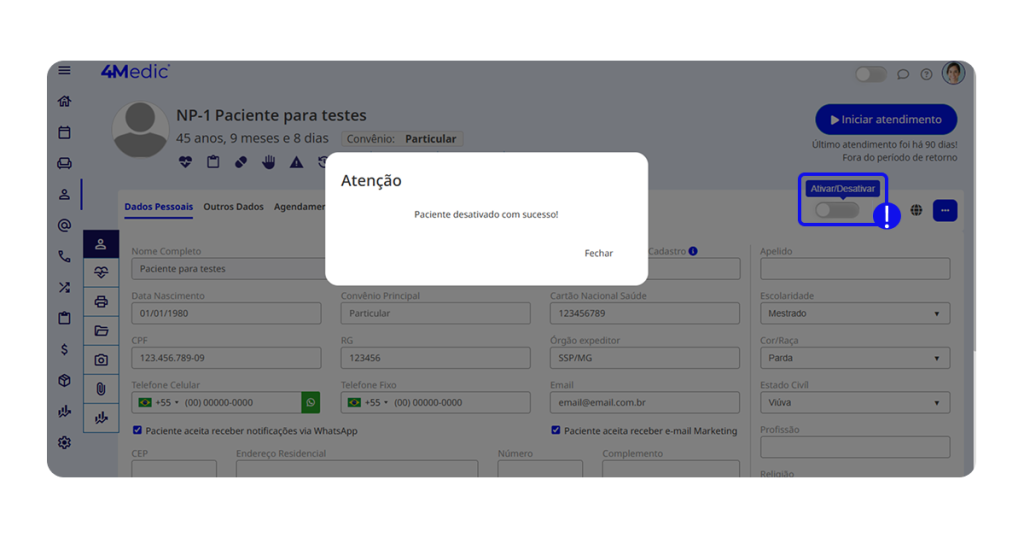Viewport: 1024px width, 538px height.
Task: Click the printer icon in patient submenu
Action: coord(101,301)
